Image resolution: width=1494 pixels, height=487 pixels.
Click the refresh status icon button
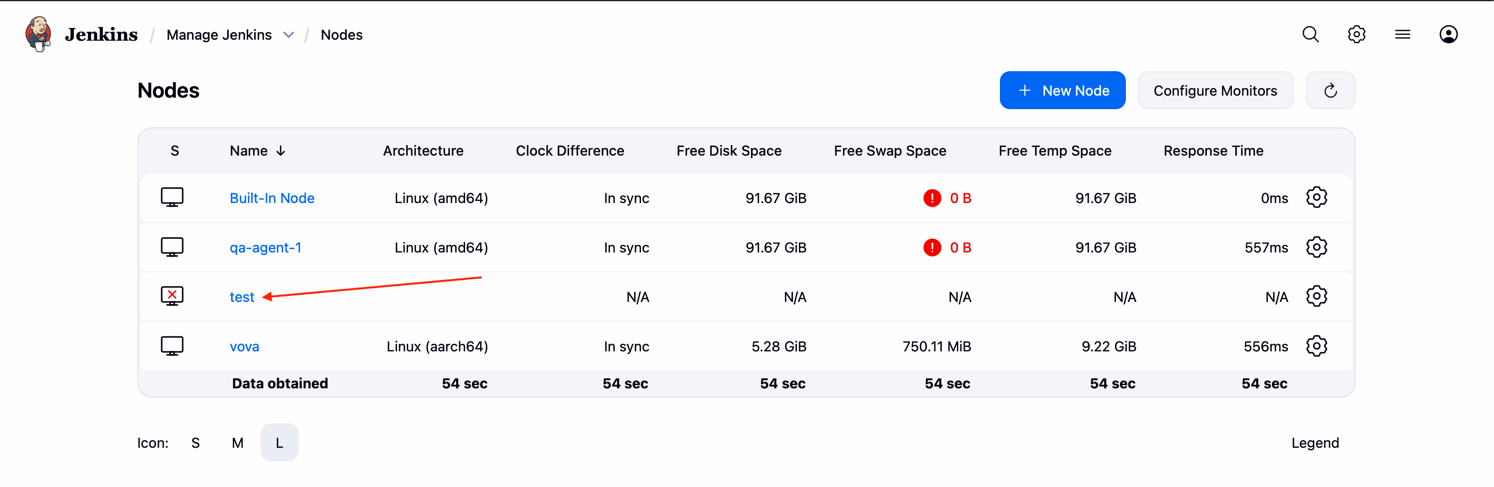point(1330,90)
